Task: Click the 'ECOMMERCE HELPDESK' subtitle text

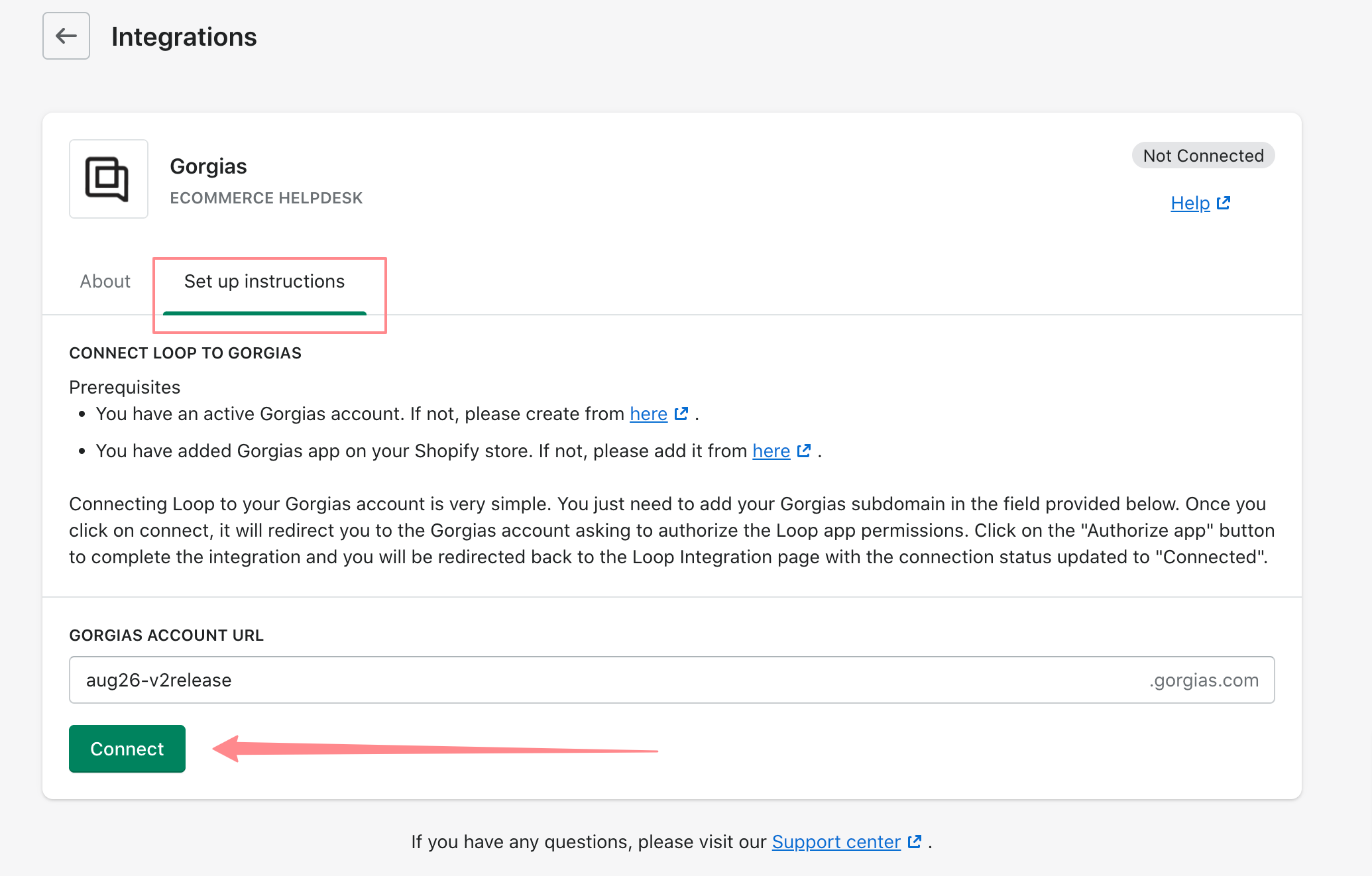Action: [266, 198]
